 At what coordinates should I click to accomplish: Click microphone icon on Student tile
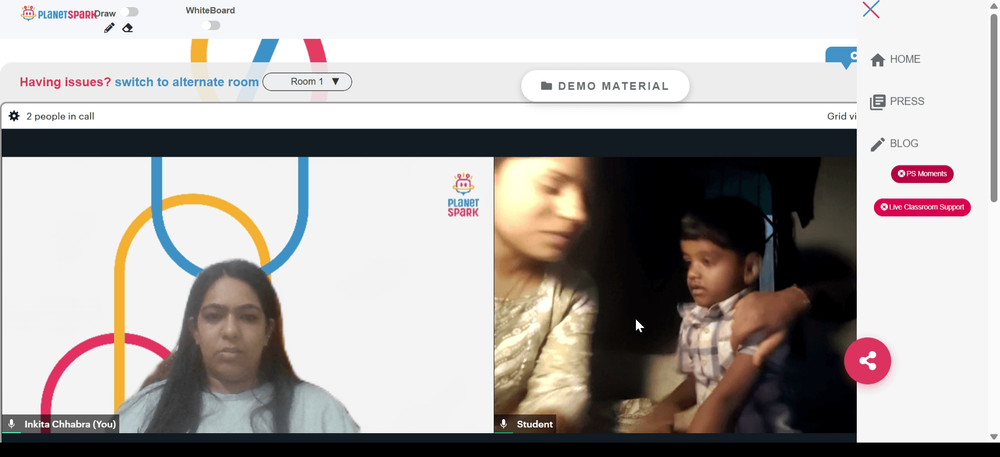504,424
